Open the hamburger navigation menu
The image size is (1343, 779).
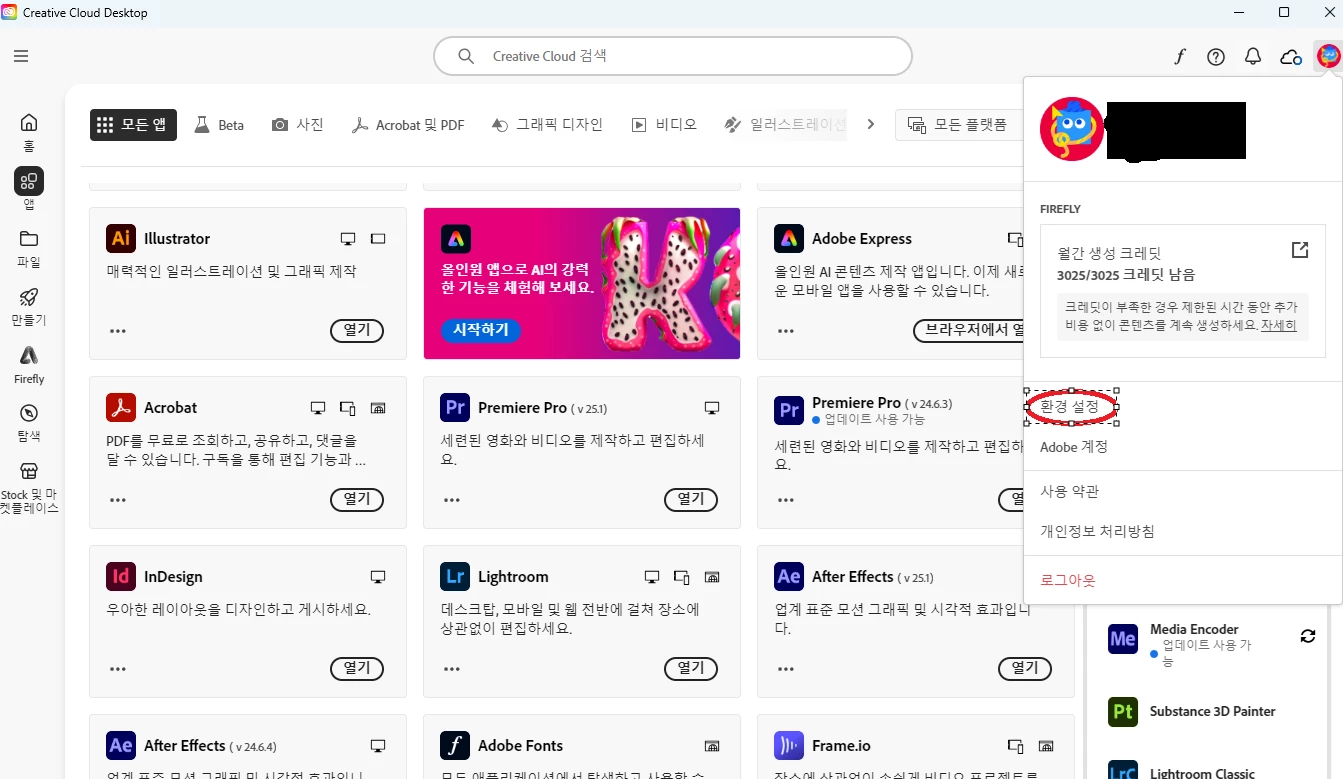(x=21, y=56)
